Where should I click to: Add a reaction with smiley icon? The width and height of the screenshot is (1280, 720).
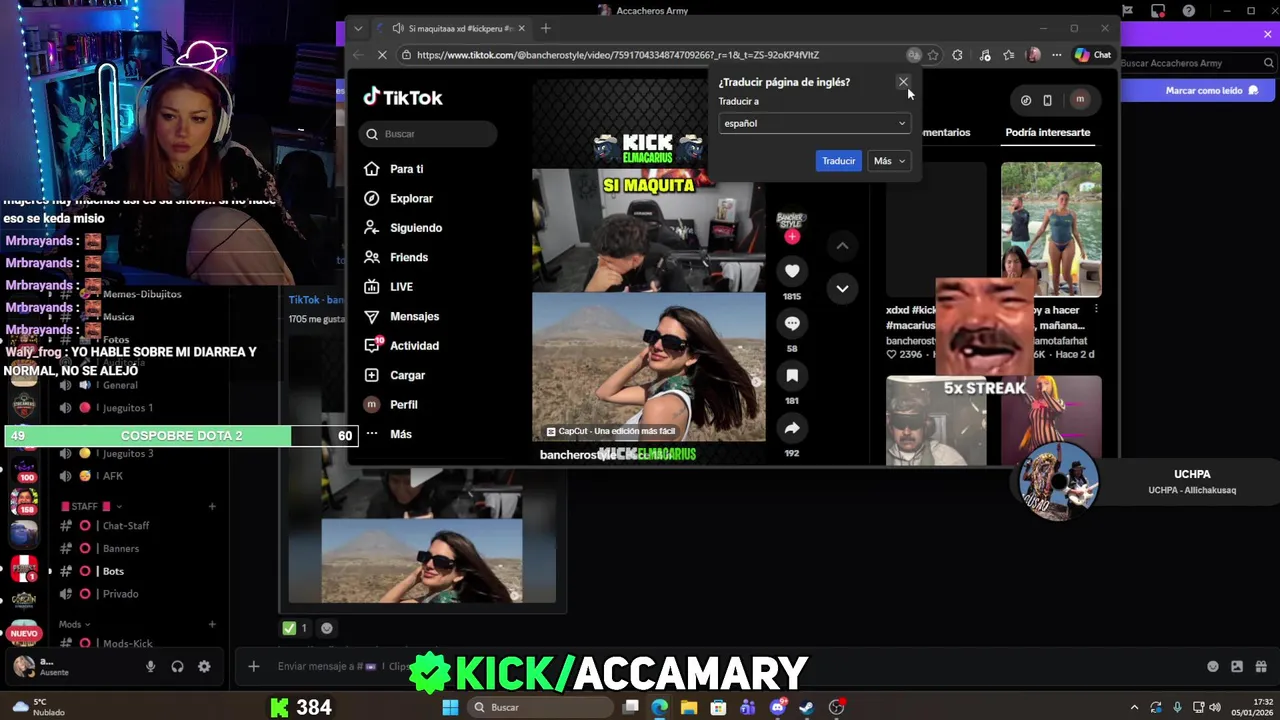[x=326, y=628]
